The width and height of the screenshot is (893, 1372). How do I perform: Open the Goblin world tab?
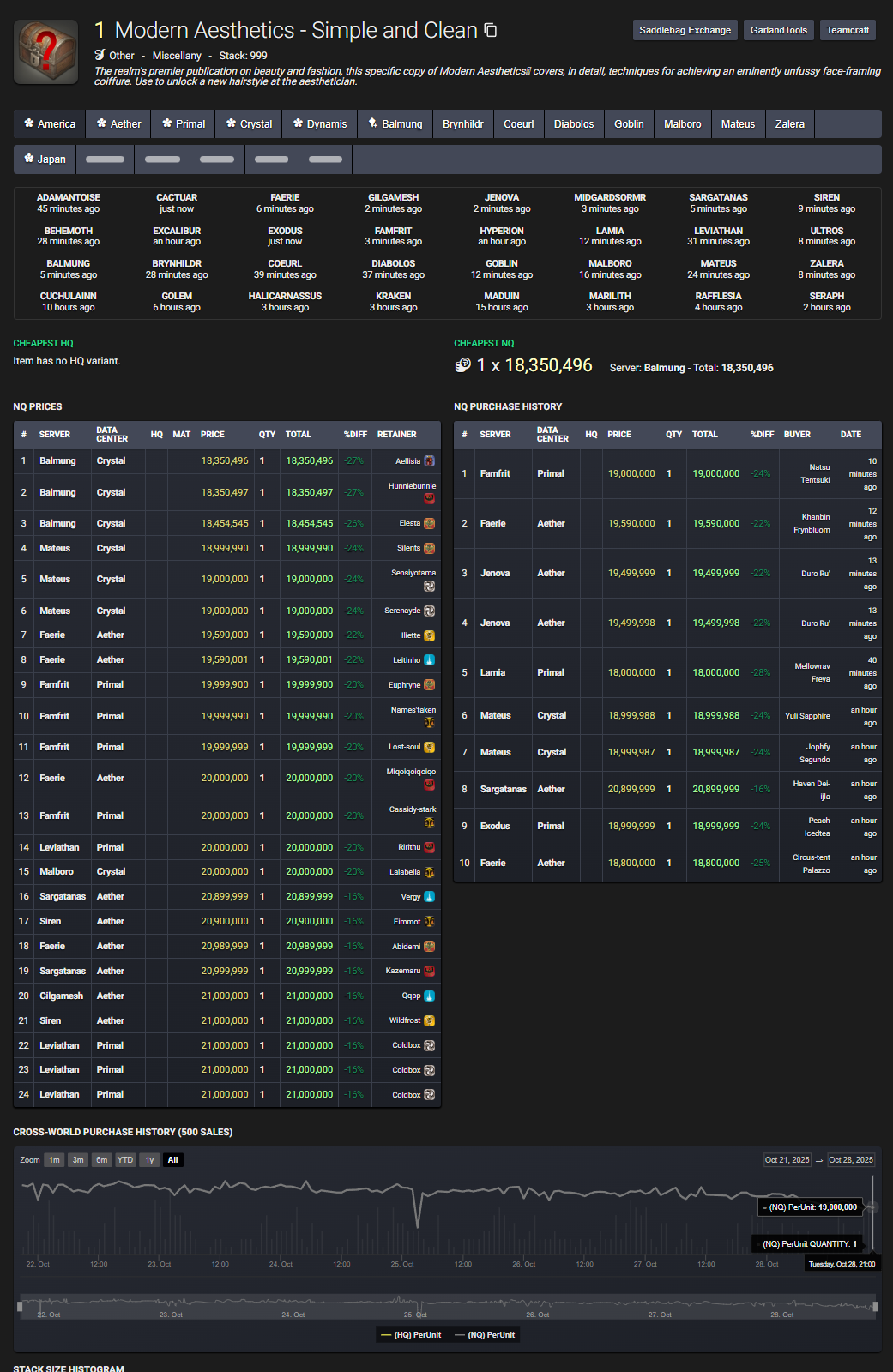click(629, 124)
